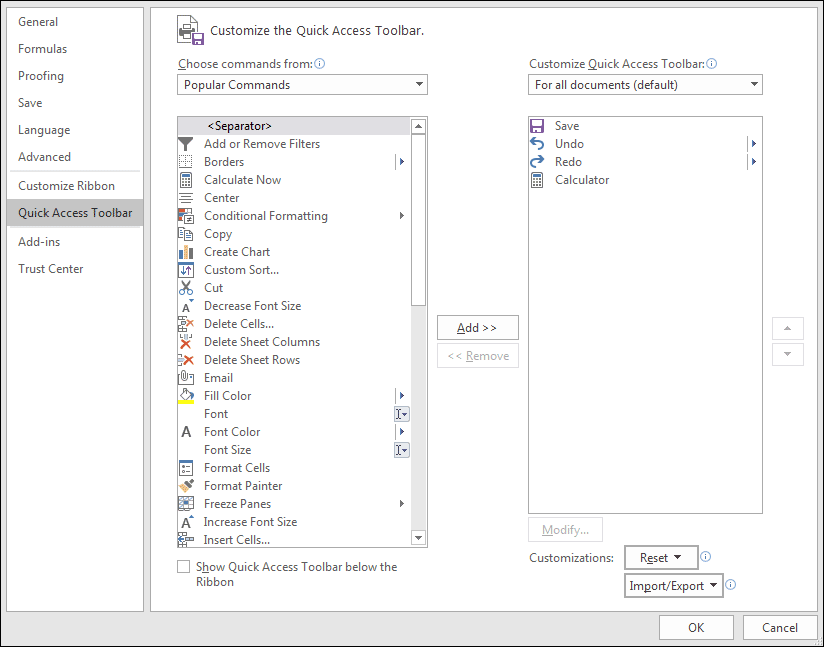Open the Reset menu
The width and height of the screenshot is (824, 647).
[661, 557]
